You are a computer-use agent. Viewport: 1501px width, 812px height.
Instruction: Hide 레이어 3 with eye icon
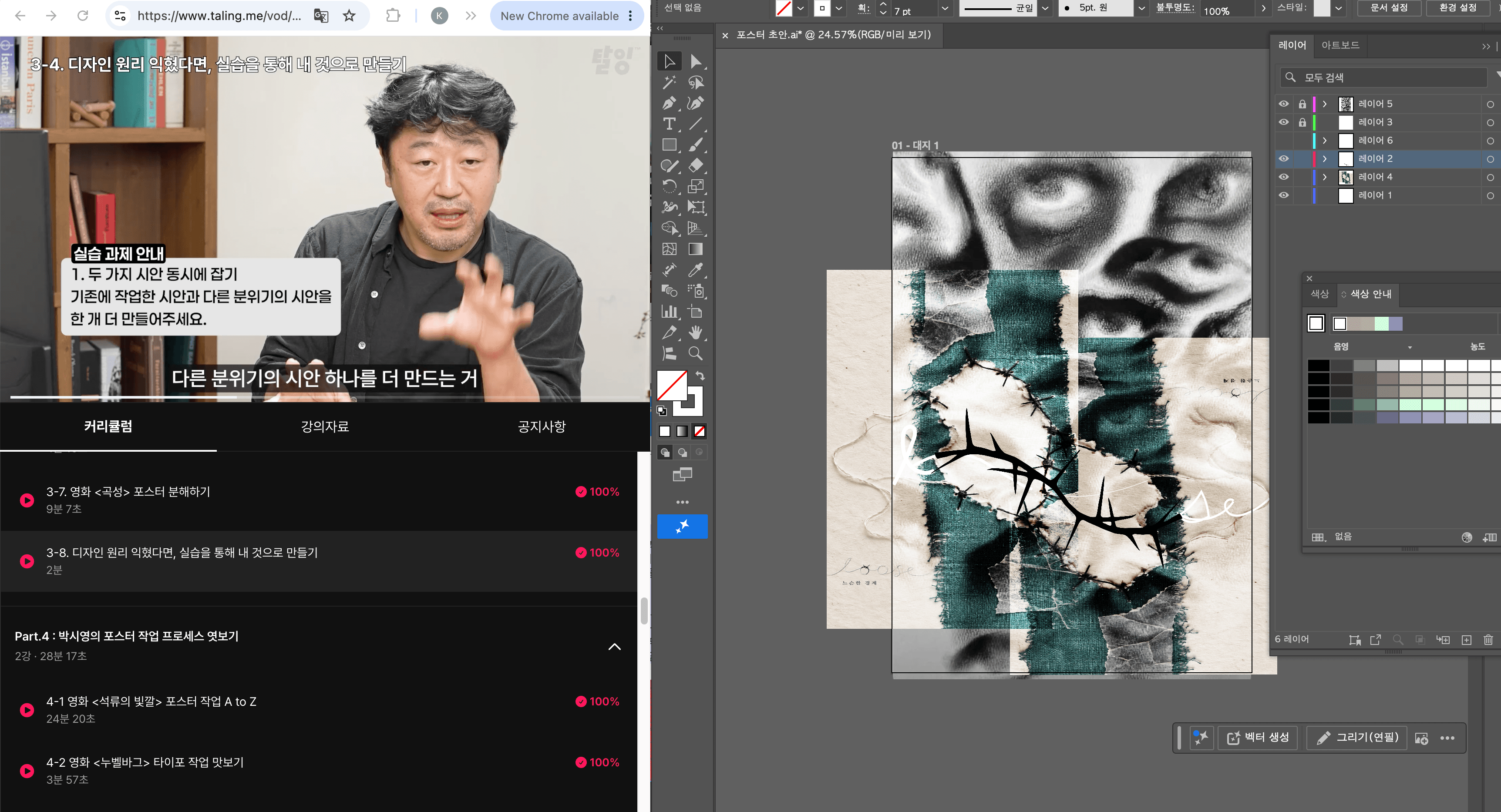(x=1284, y=122)
